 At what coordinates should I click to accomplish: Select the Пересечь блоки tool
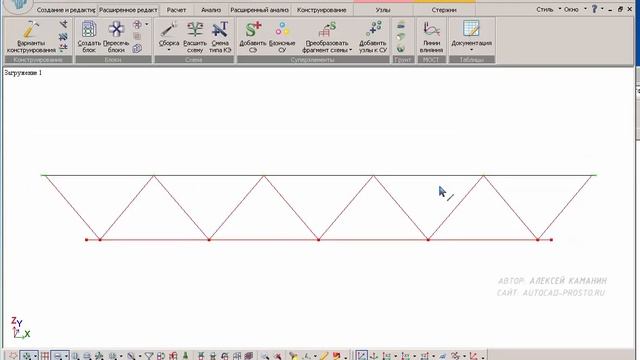116,37
